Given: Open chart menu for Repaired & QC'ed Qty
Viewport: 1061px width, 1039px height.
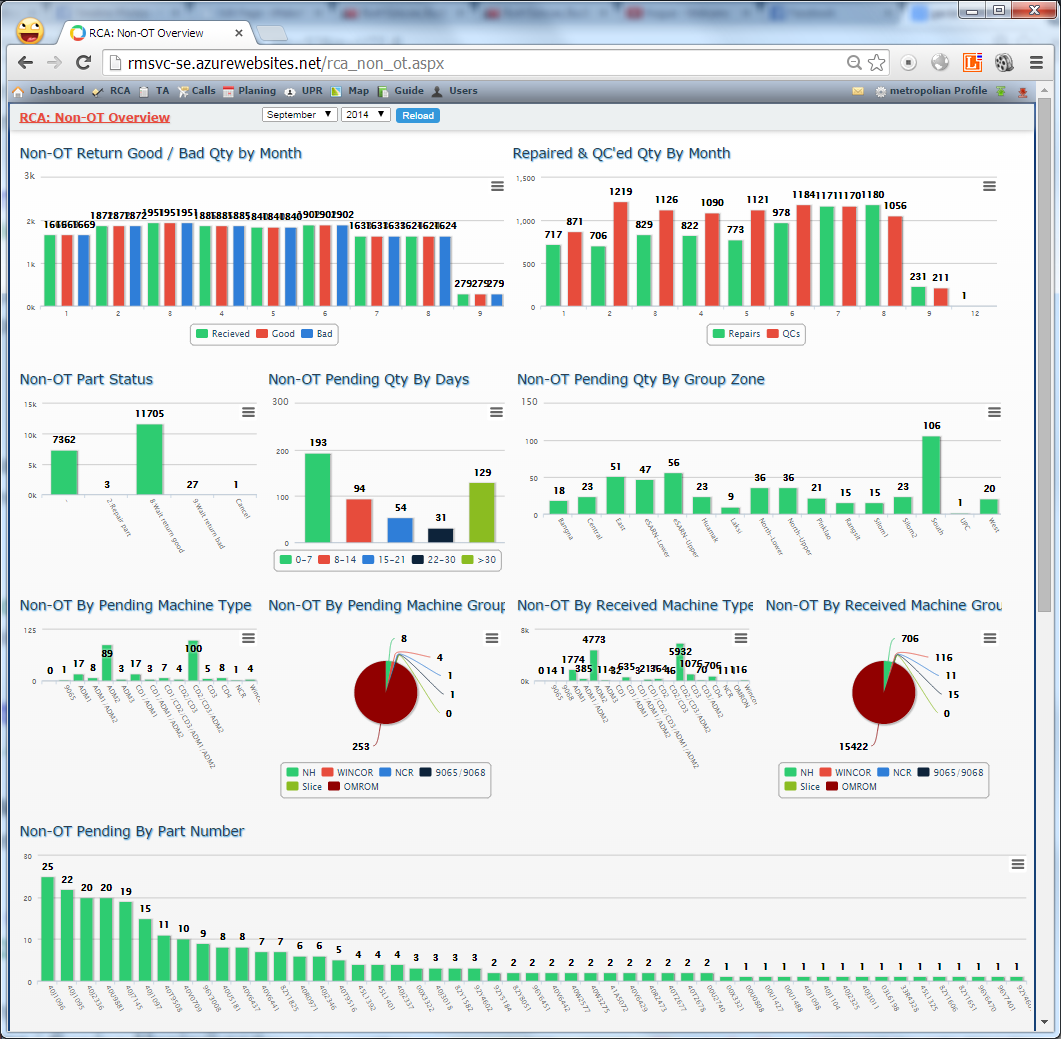Looking at the screenshot, I should point(989,186).
